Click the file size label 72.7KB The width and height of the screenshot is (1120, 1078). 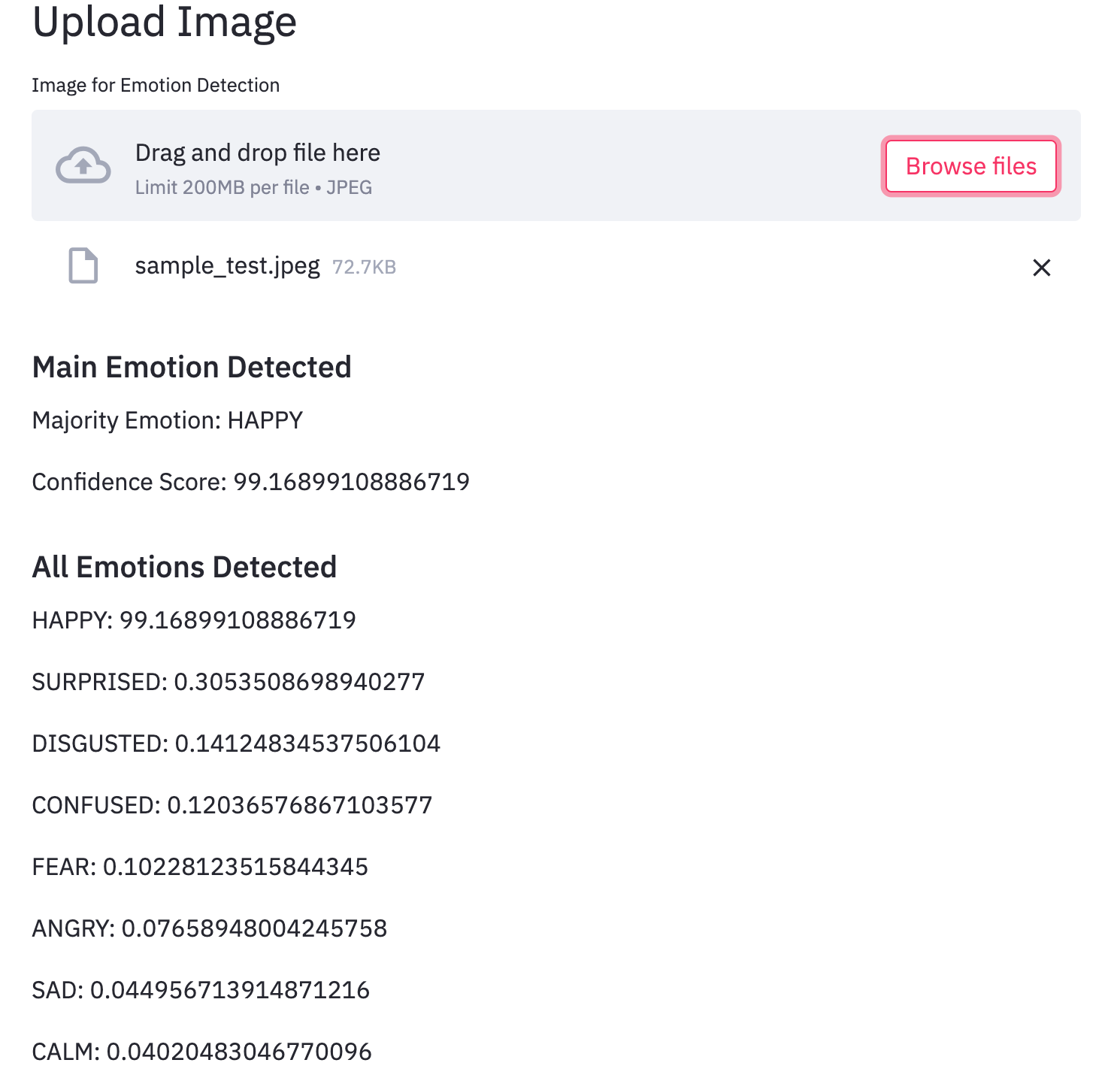[x=364, y=267]
